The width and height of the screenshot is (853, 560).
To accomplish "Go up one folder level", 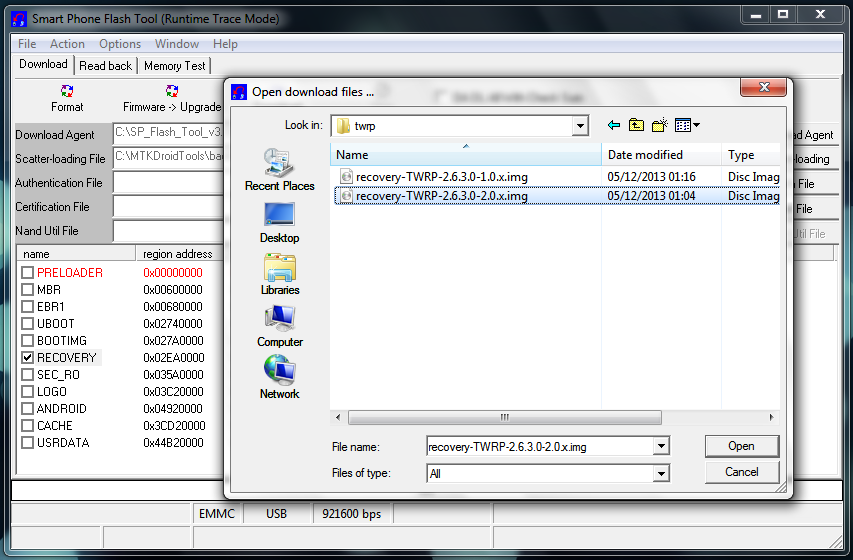I will point(636,126).
